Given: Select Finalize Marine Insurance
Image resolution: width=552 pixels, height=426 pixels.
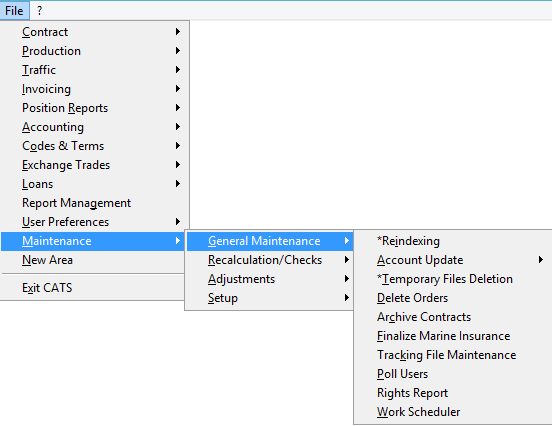Looking at the screenshot, I should 453,336.
